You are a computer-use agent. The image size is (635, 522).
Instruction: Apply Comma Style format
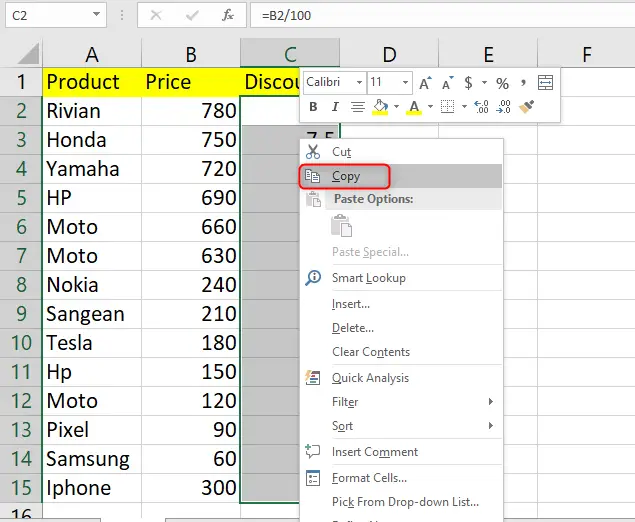[x=523, y=83]
